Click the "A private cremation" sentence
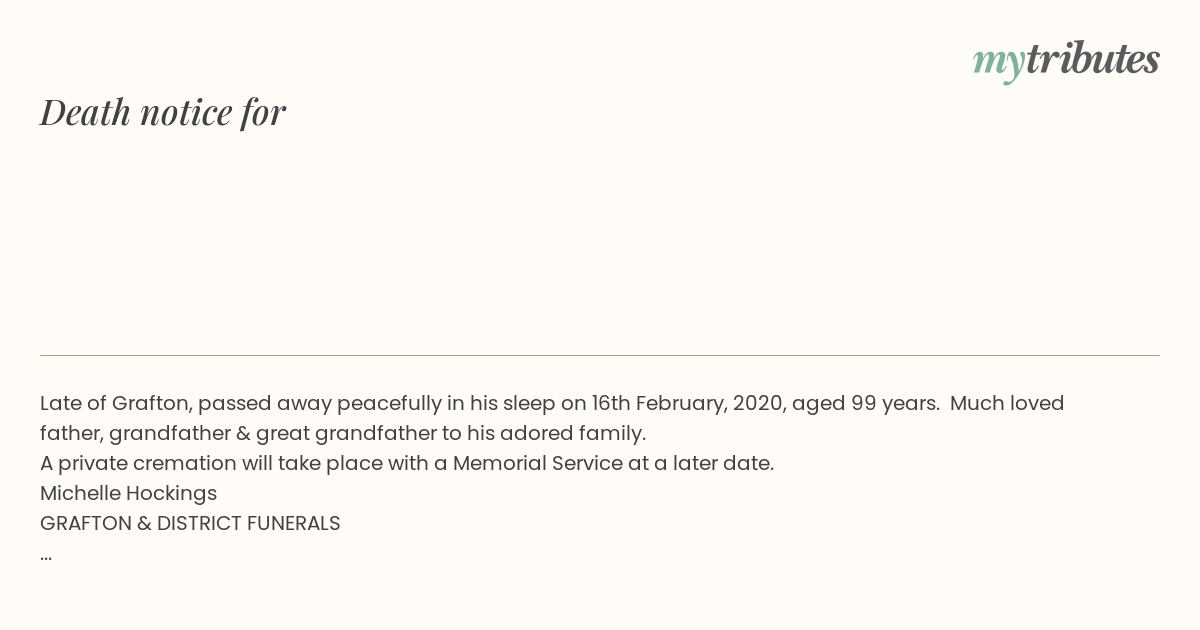 pyautogui.click(x=407, y=464)
